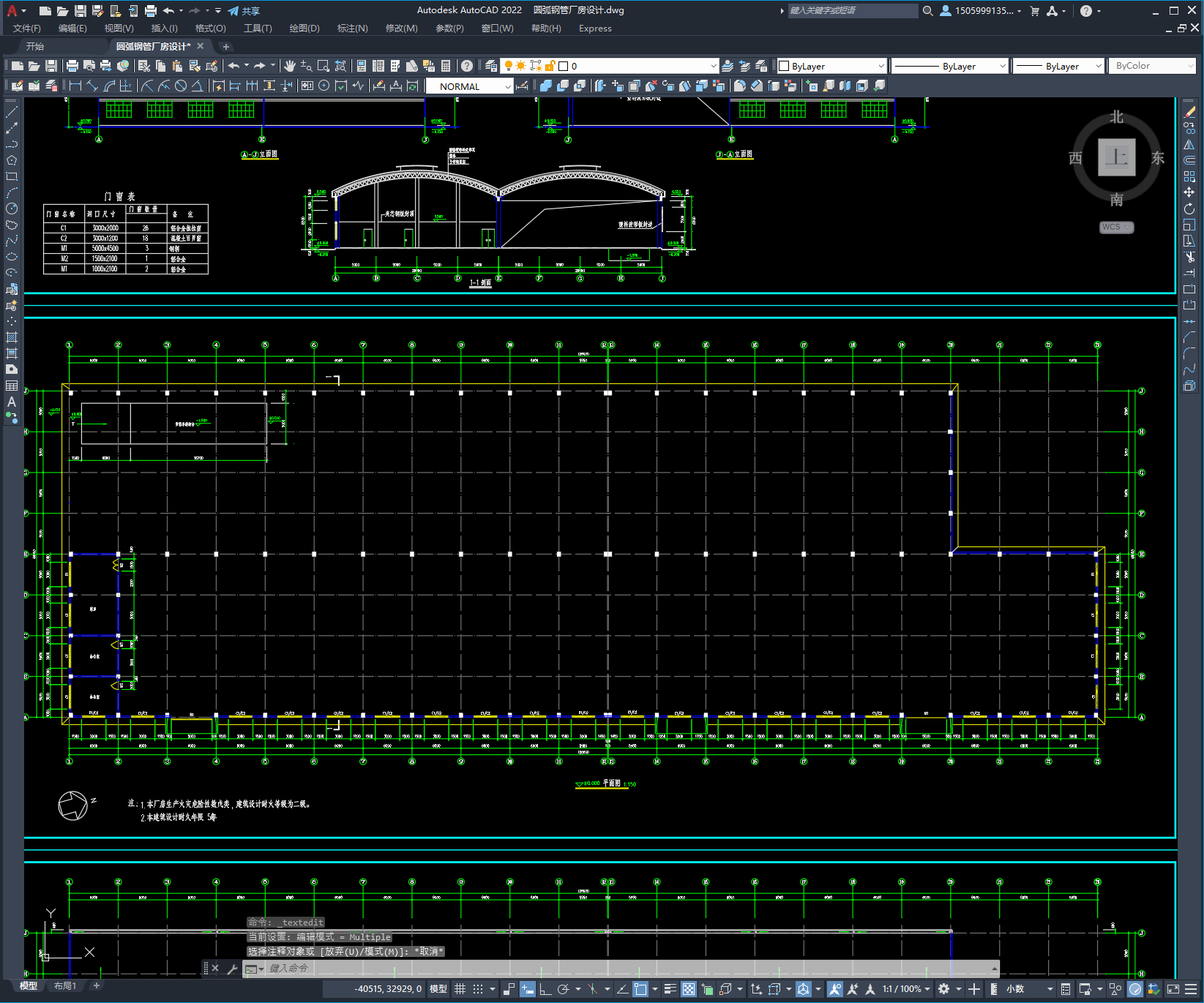Viewport: 1204px width, 1003px height.
Task: Select the Multiline Text tool
Action: coord(12,402)
